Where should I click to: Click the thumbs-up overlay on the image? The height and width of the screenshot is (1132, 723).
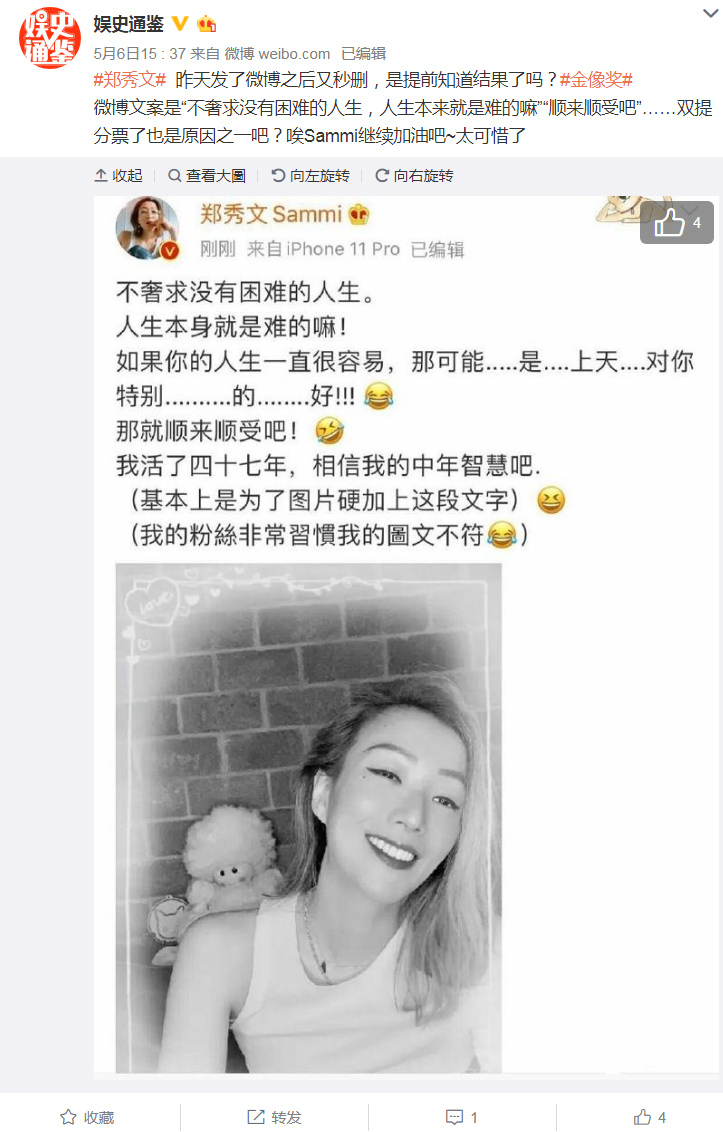tap(677, 222)
